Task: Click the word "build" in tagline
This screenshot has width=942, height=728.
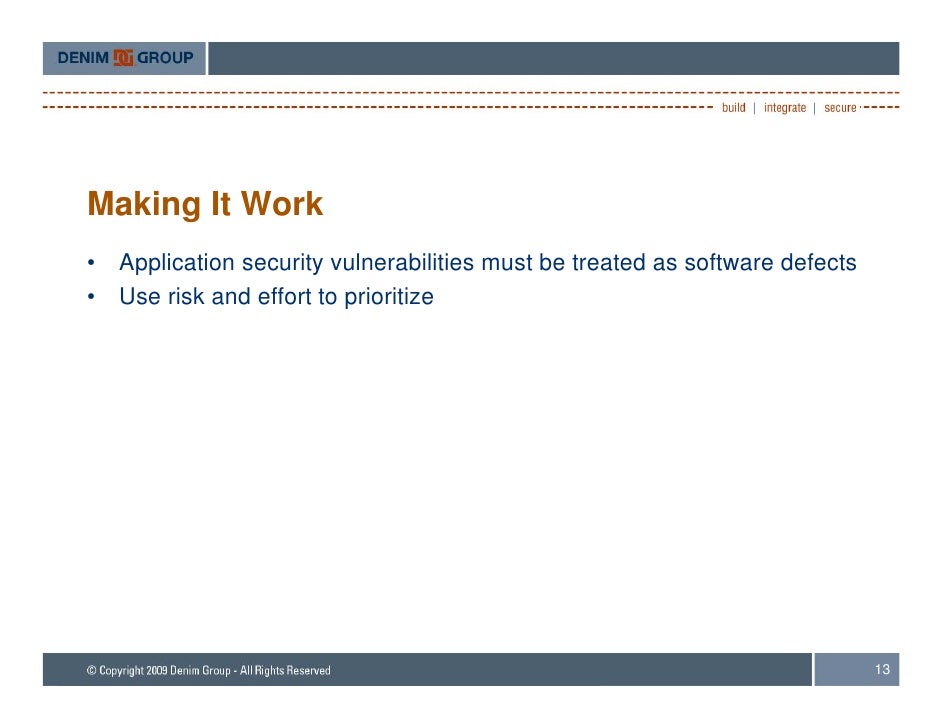Action: click(734, 108)
